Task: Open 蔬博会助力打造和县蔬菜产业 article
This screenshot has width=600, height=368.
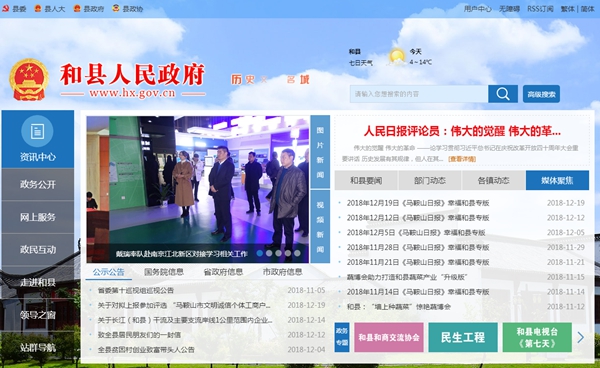Action: (x=407, y=277)
